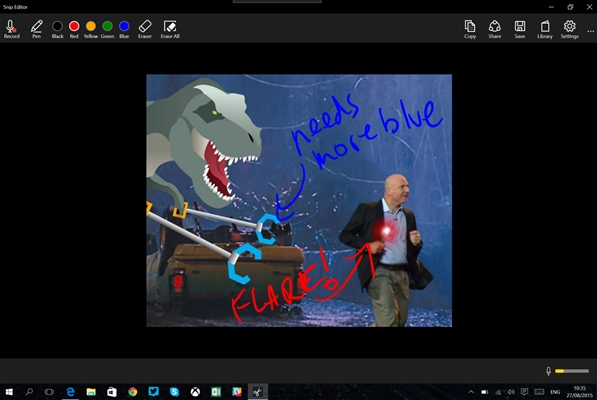Save the snip
This screenshot has width=597, height=400.
520,29
